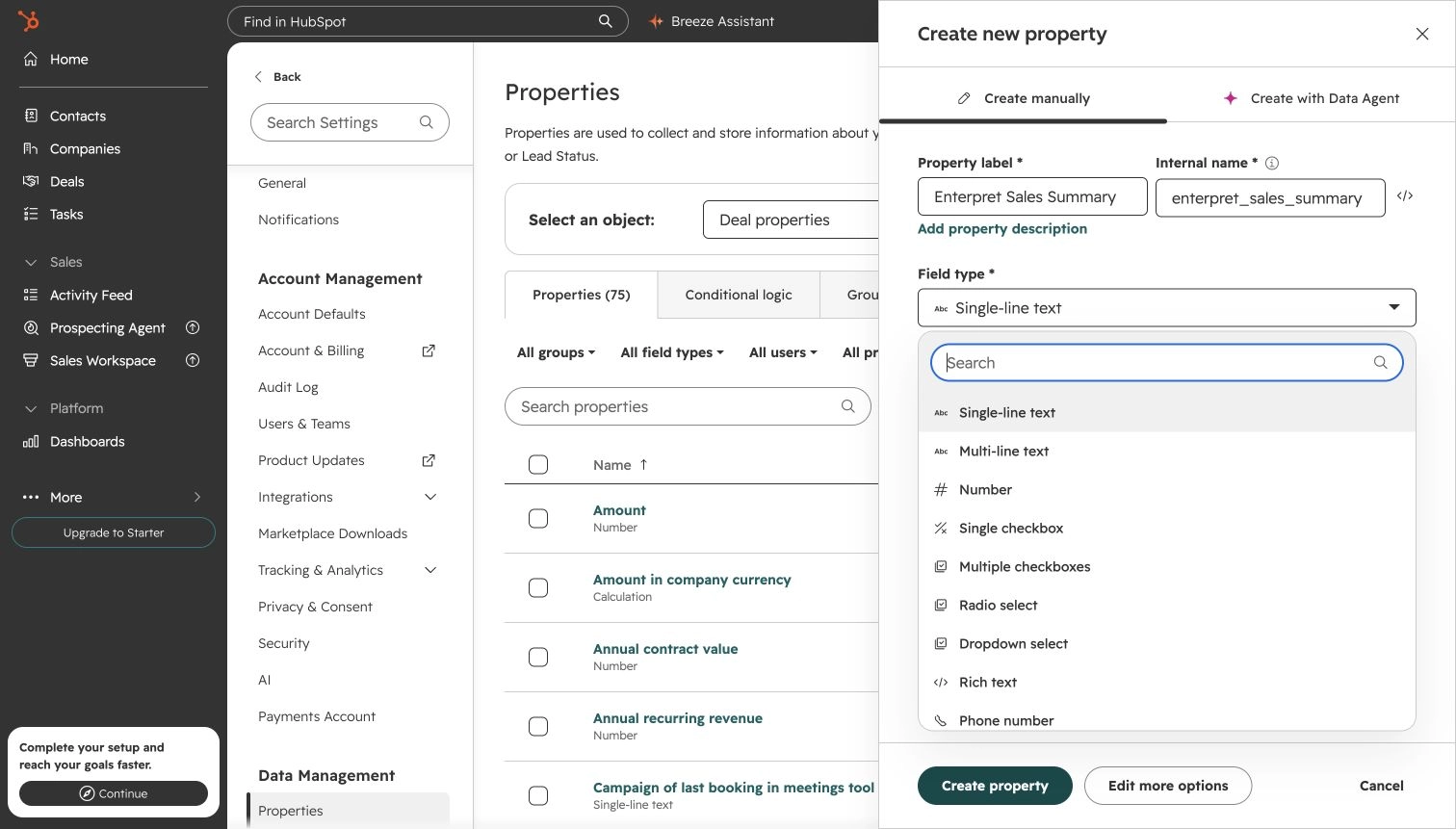Click the upgrade arrow beside Prospecting Agent
The height and width of the screenshot is (829, 1456).
[193, 327]
